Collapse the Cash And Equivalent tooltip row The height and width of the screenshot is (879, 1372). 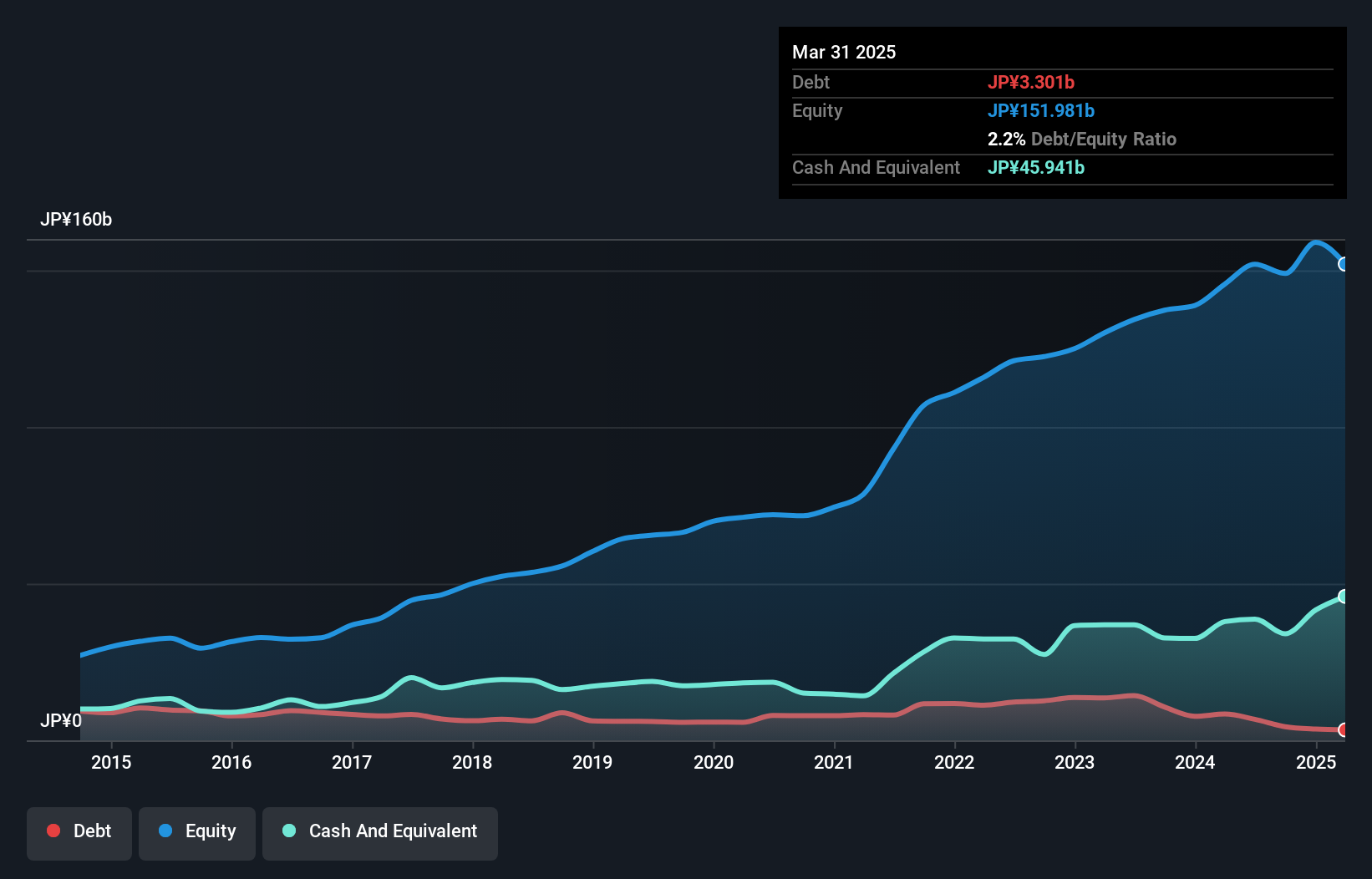click(x=876, y=167)
